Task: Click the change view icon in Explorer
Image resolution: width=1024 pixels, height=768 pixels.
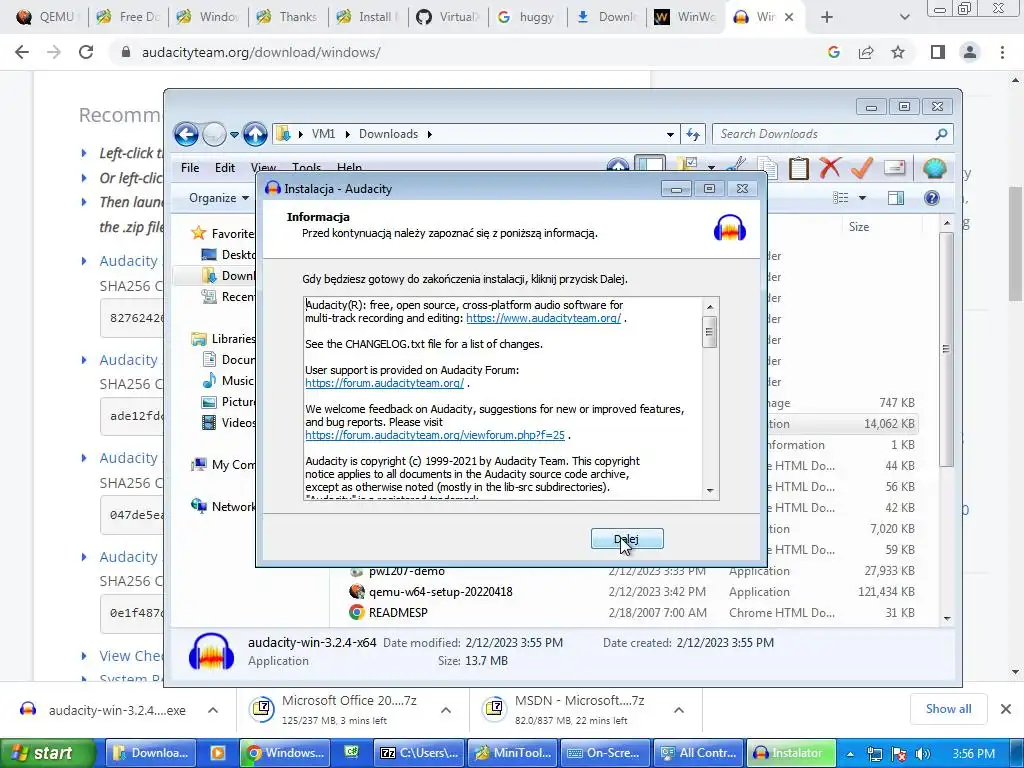Action: point(840,198)
